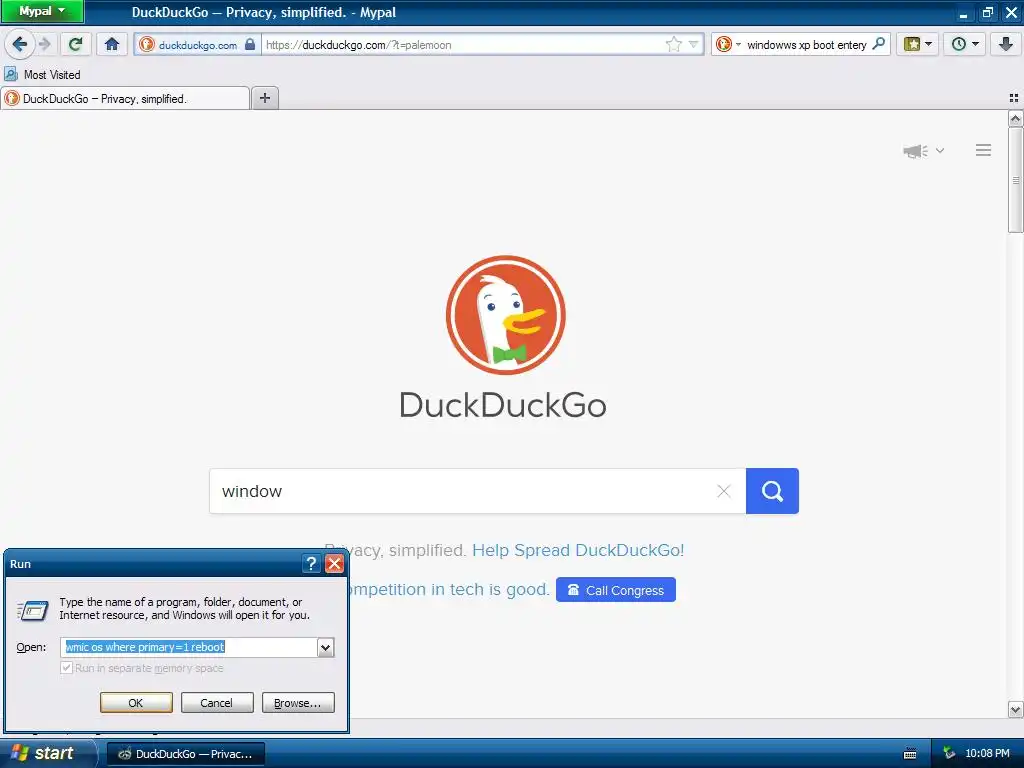Open the DuckDuckGo megaphone menu
The width and height of the screenshot is (1024, 768).
(x=923, y=151)
